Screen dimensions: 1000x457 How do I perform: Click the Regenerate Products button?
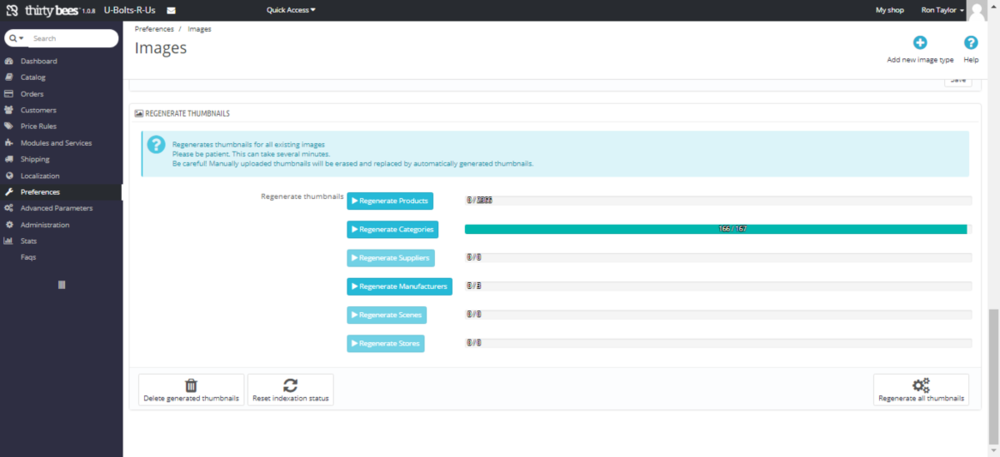coord(390,201)
